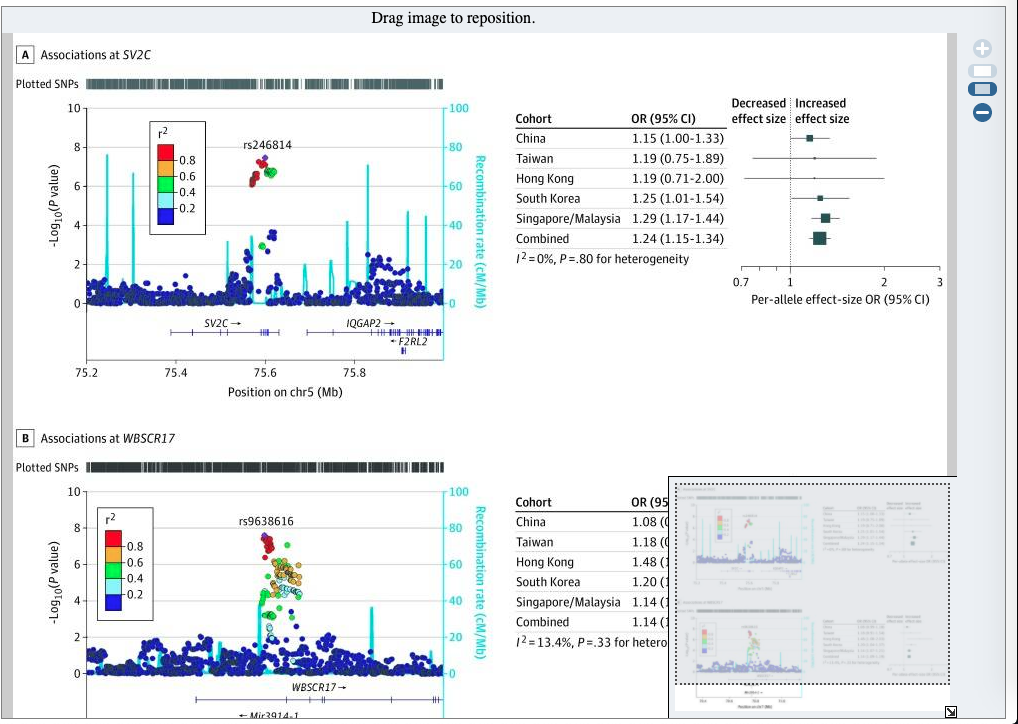Click the panel B label box
1018x724 pixels.
[25, 438]
